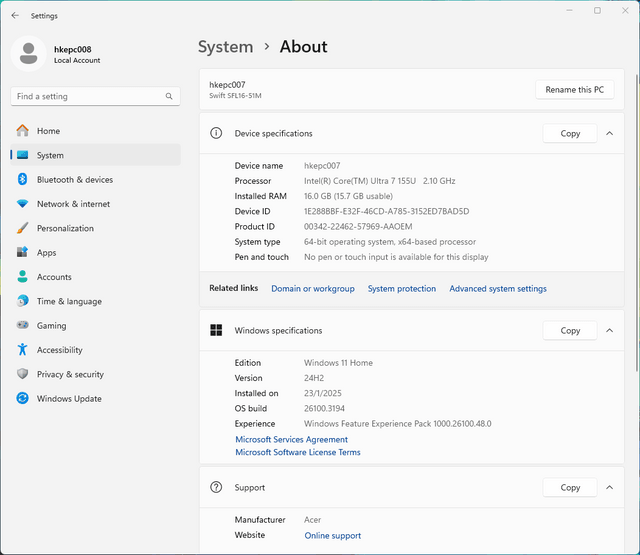This screenshot has width=640, height=555.
Task: Maximize the Settings window
Action: point(597,11)
